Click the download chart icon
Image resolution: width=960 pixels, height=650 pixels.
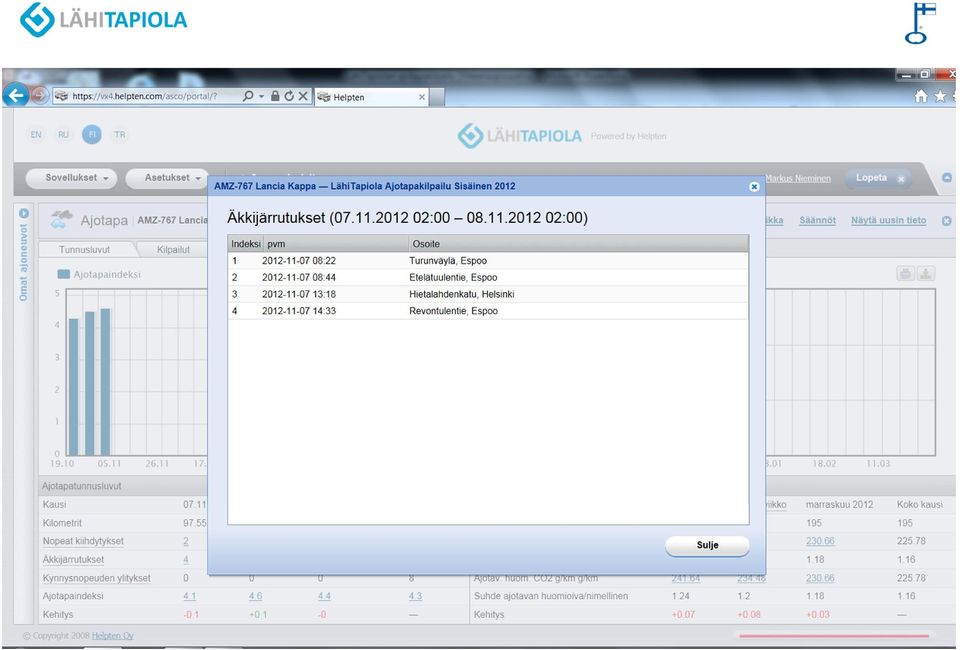click(x=926, y=274)
